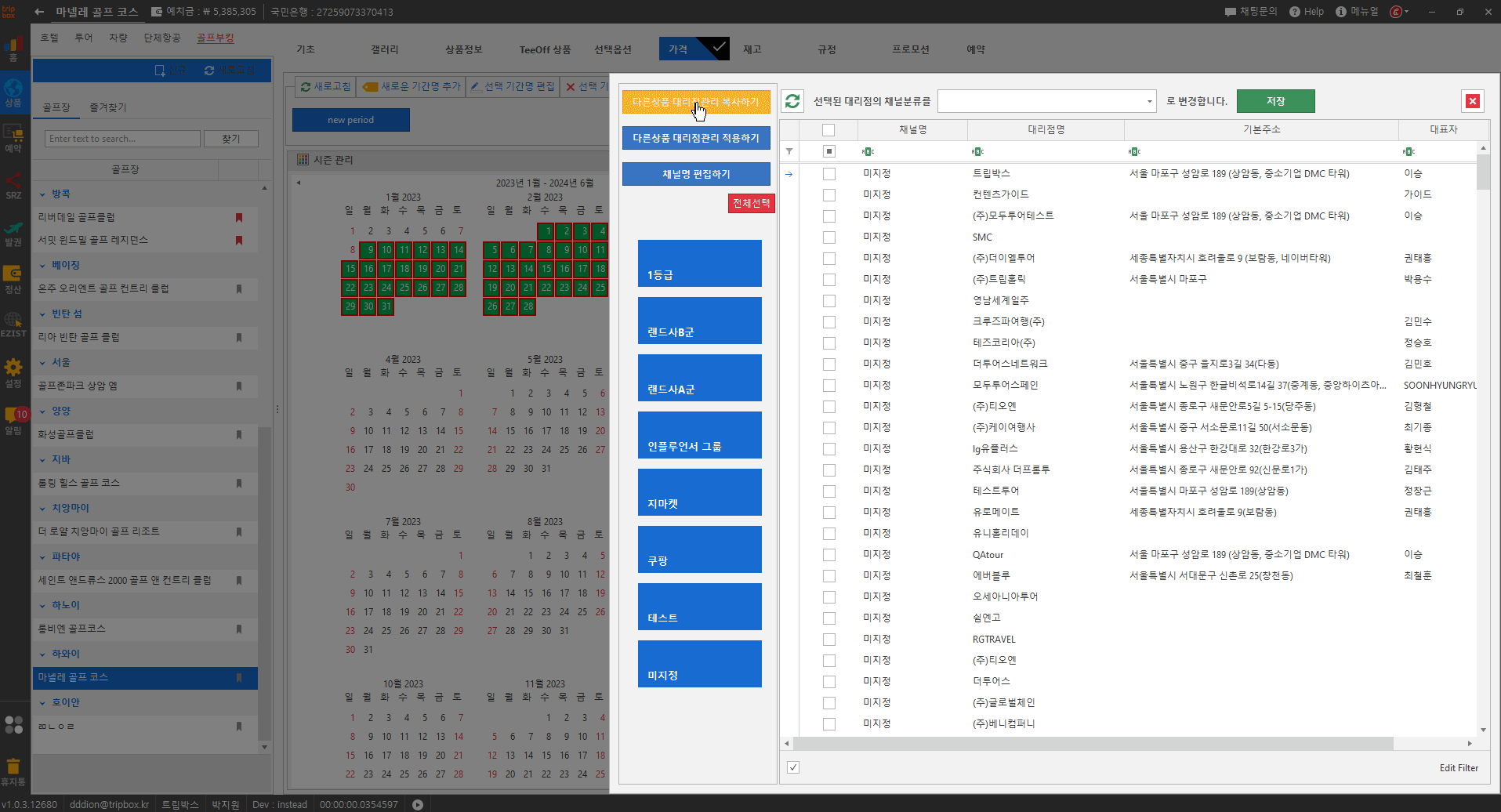This screenshot has height=812, width=1501.
Task: Open the 발권 airplane sidebar icon
Action: pyautogui.click(x=13, y=233)
